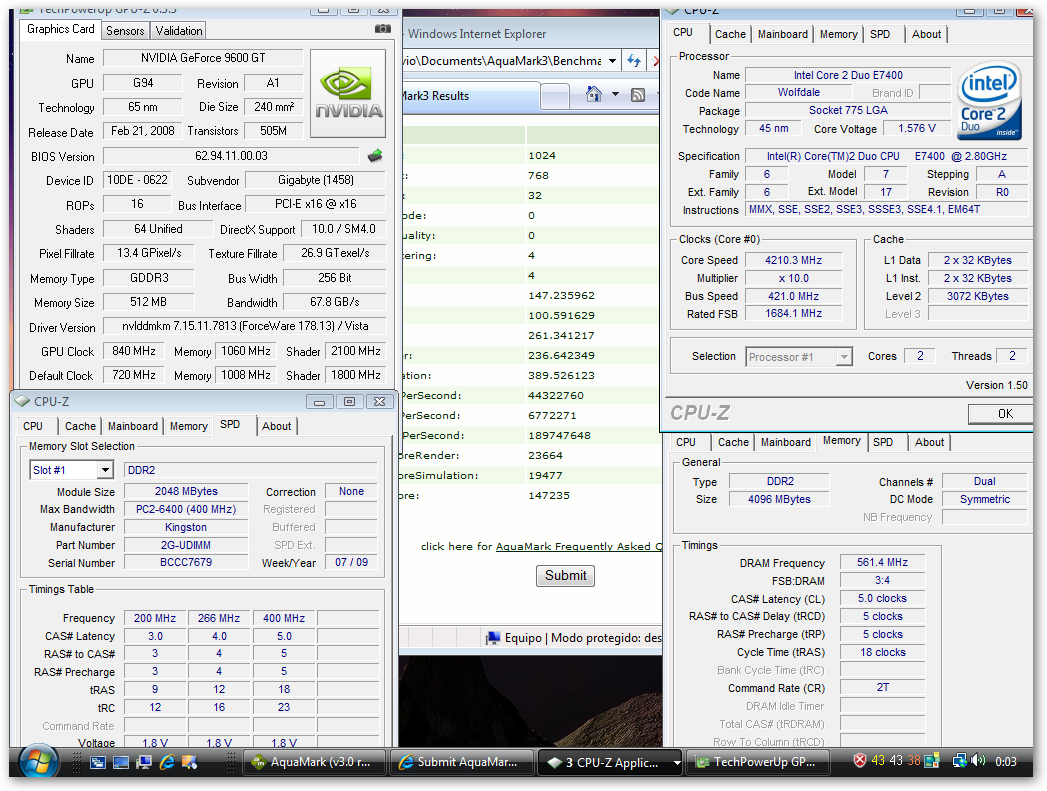Click the IE address bar path field
The height and width of the screenshot is (791, 1047).
tap(502, 61)
